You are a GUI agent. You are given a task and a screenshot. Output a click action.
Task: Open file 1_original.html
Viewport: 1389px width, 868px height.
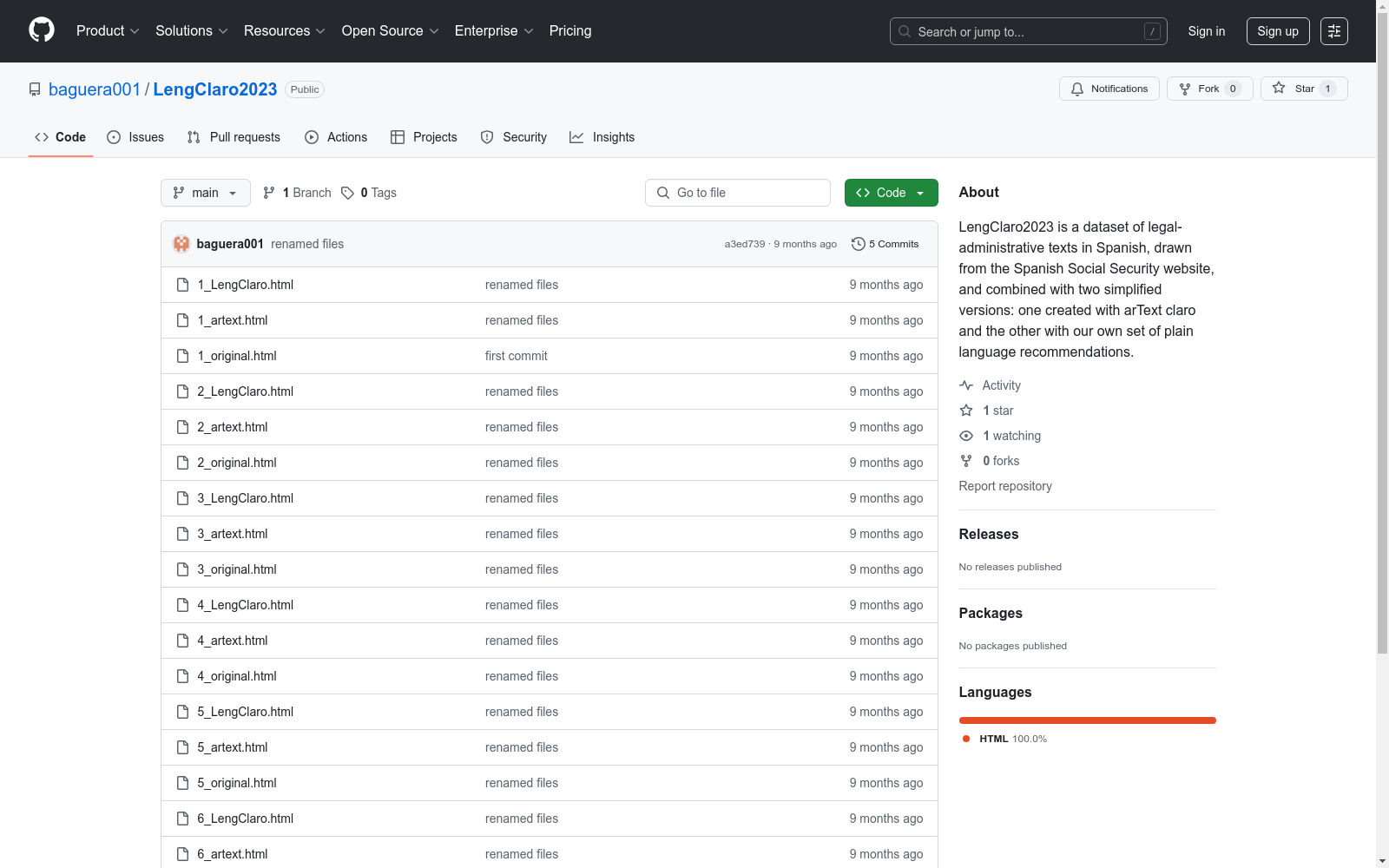[x=237, y=356]
